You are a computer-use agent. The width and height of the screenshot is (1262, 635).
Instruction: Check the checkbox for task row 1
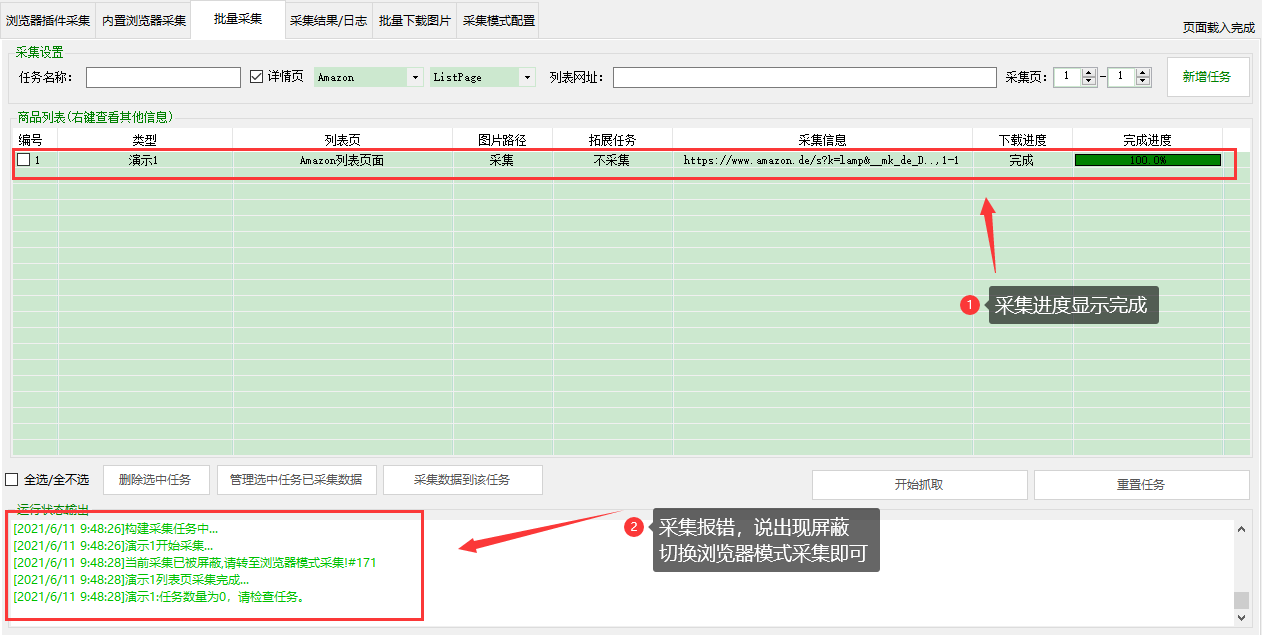23,160
